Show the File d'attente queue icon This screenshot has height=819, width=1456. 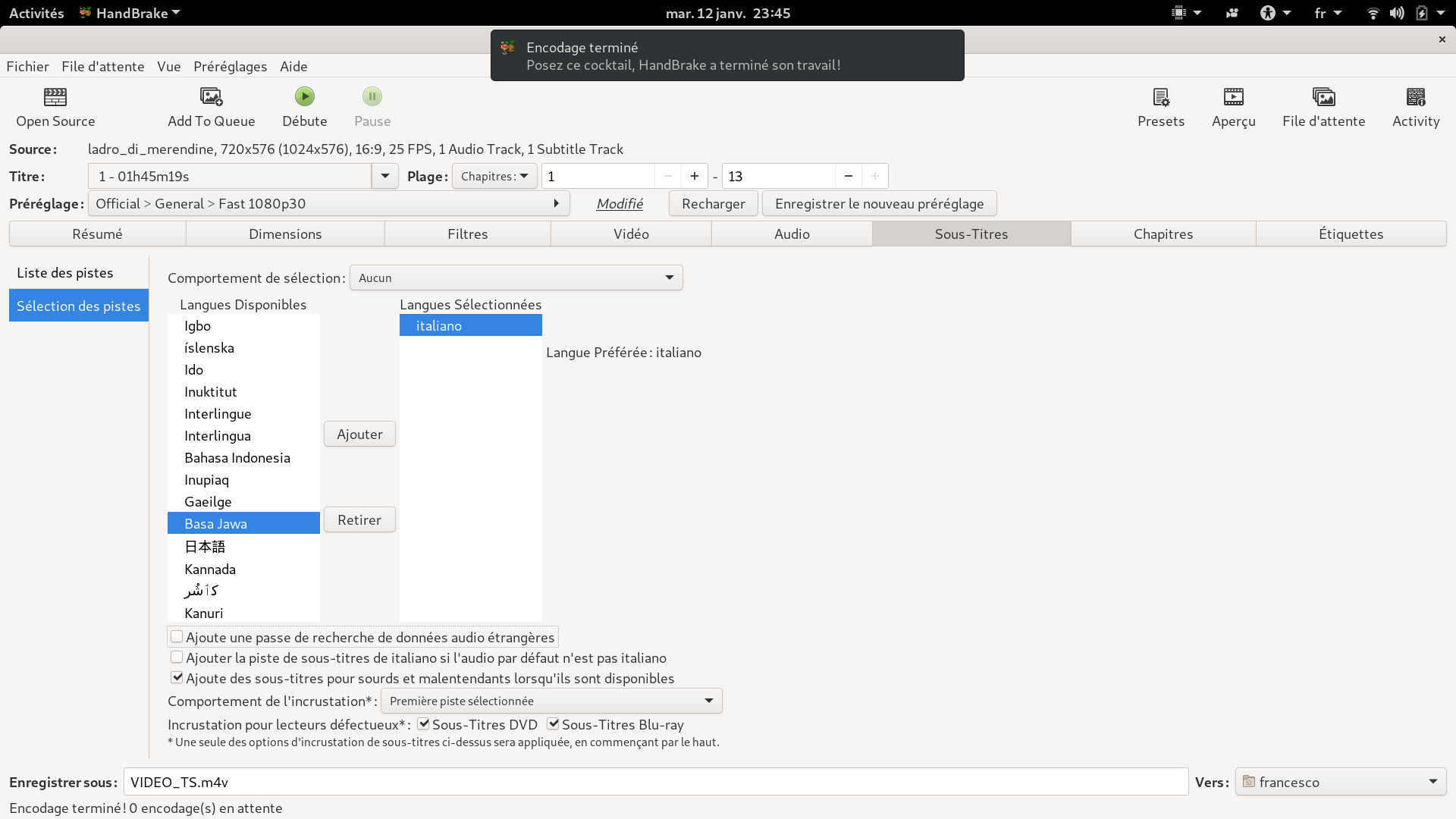(1323, 97)
